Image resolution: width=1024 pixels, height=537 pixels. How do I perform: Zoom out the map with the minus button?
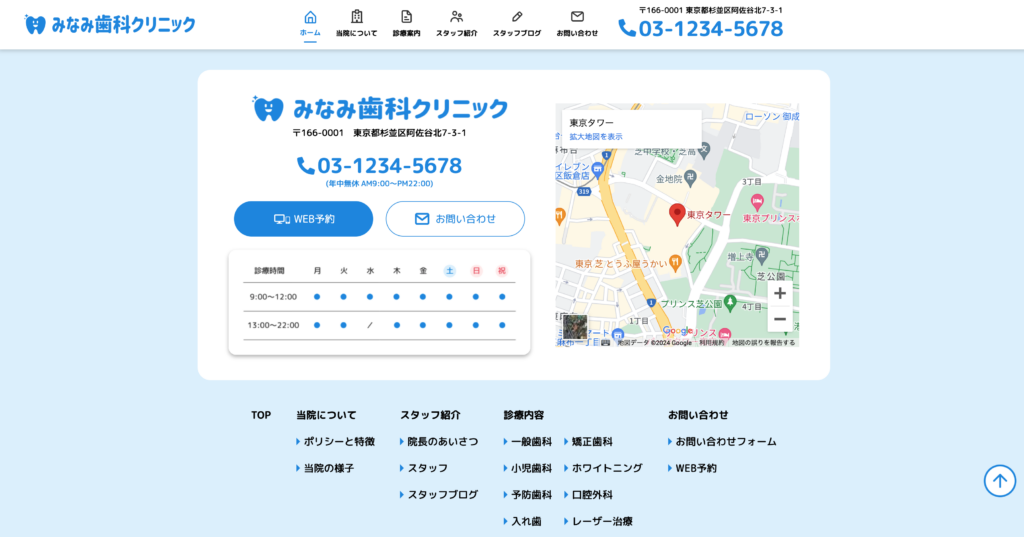[780, 319]
